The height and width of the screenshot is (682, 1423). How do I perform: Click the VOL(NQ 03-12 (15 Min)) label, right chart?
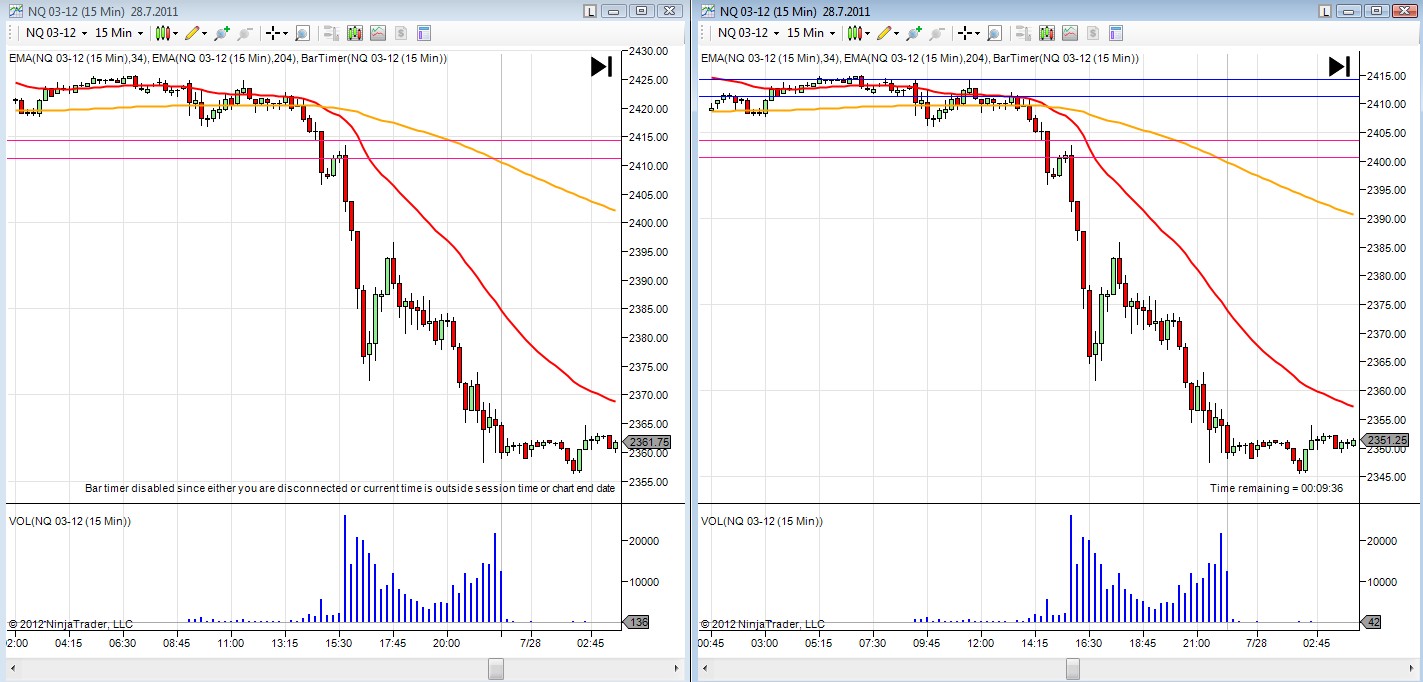tap(762, 521)
